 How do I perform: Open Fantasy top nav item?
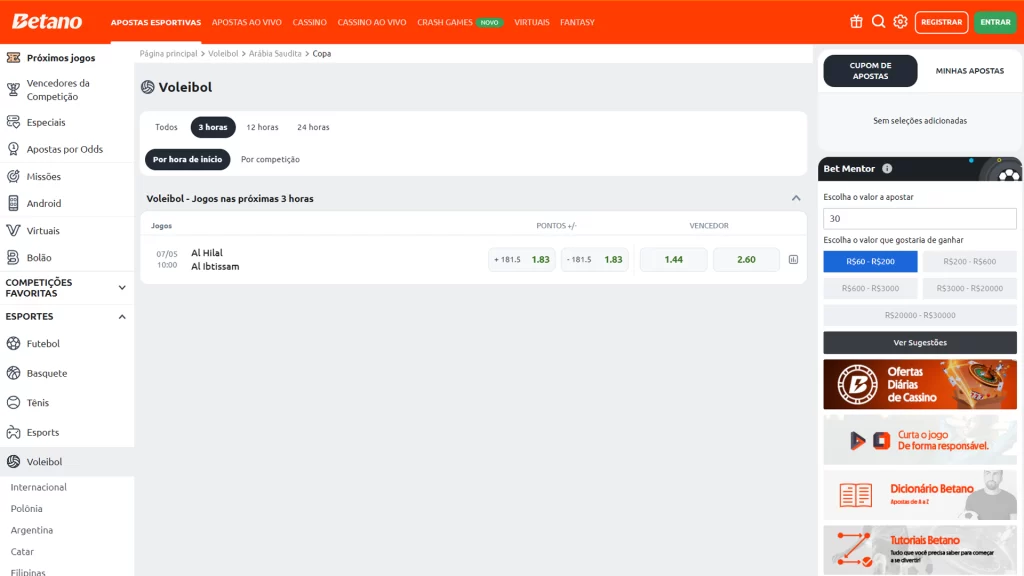point(577,22)
